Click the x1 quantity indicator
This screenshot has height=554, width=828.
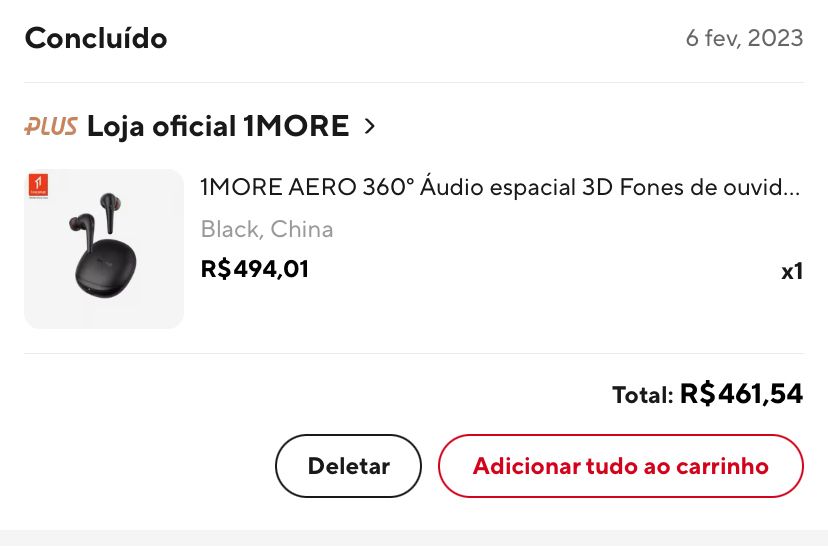click(x=792, y=271)
